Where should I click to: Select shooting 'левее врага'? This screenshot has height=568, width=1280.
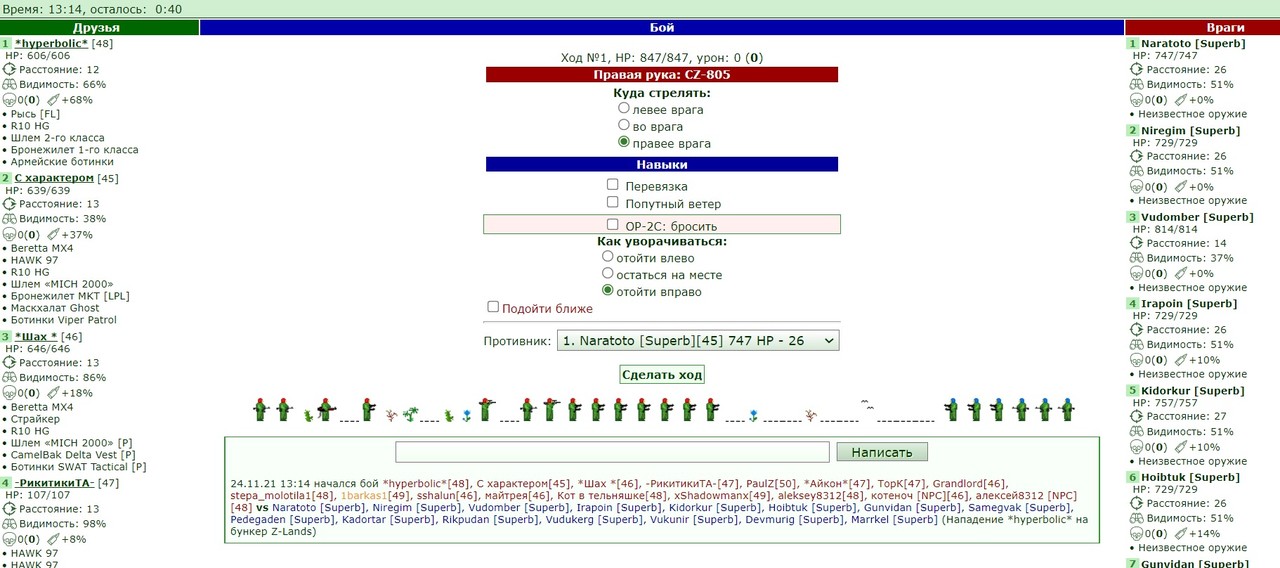pos(624,108)
